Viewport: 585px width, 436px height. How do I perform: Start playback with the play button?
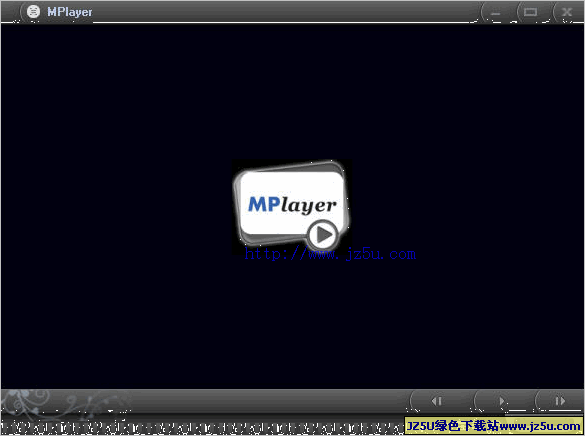pyautogui.click(x=503, y=401)
